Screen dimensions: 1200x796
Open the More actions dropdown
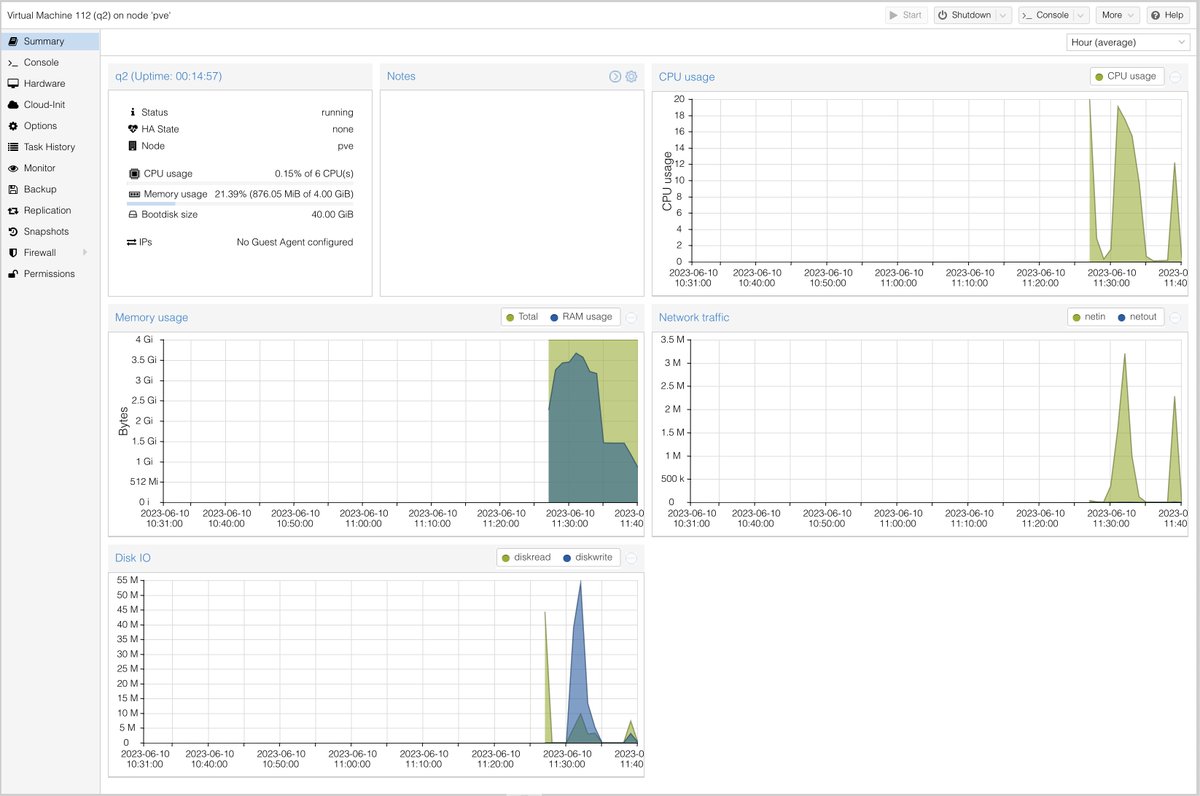(1117, 15)
